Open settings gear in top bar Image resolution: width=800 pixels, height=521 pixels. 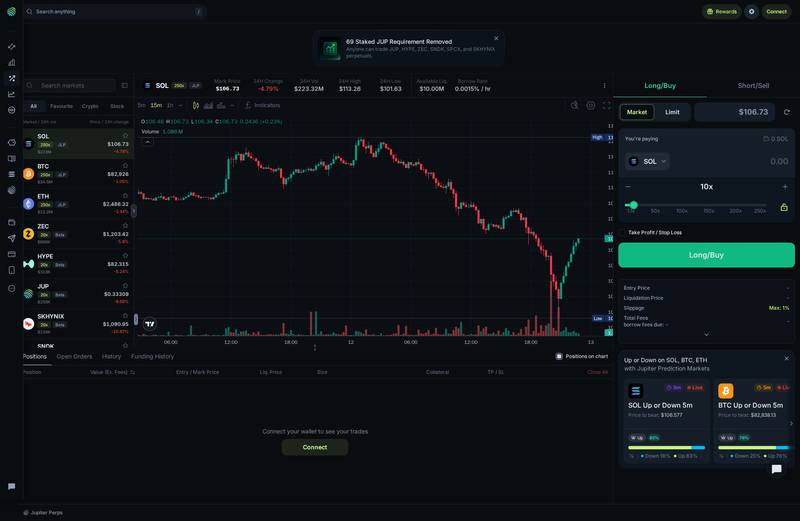(751, 11)
